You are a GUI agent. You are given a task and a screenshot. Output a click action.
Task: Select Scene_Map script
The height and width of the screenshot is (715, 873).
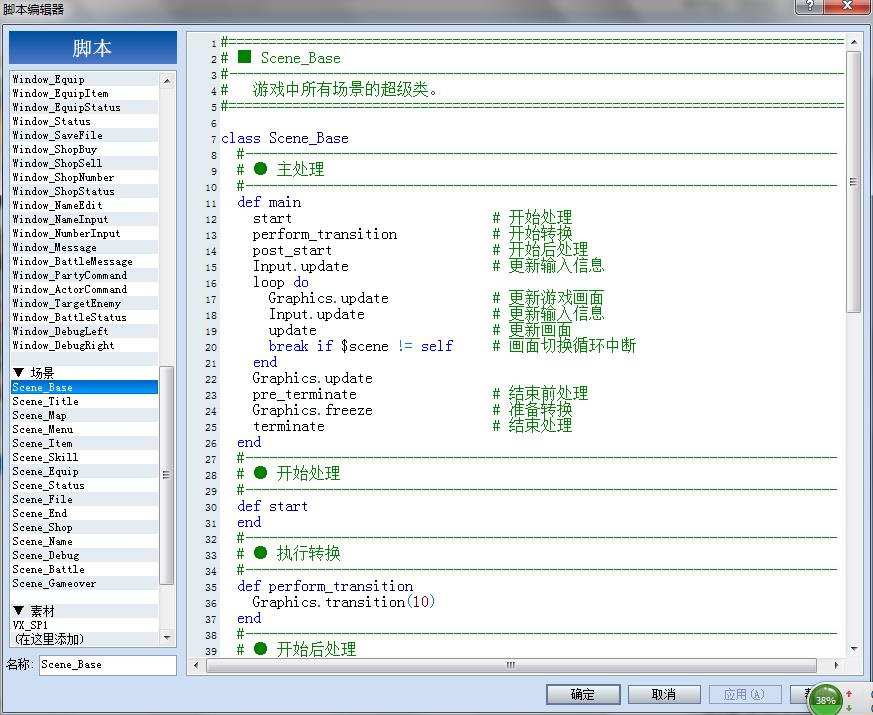(x=85, y=415)
